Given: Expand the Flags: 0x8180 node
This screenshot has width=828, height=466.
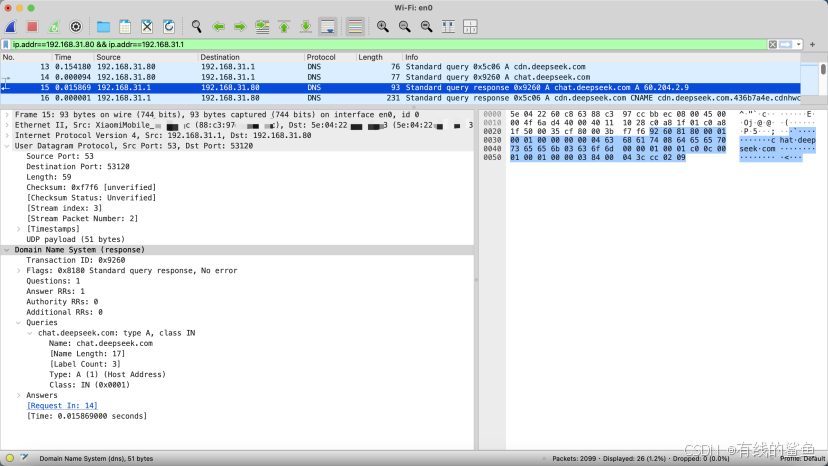Looking at the screenshot, I should tap(18, 271).
